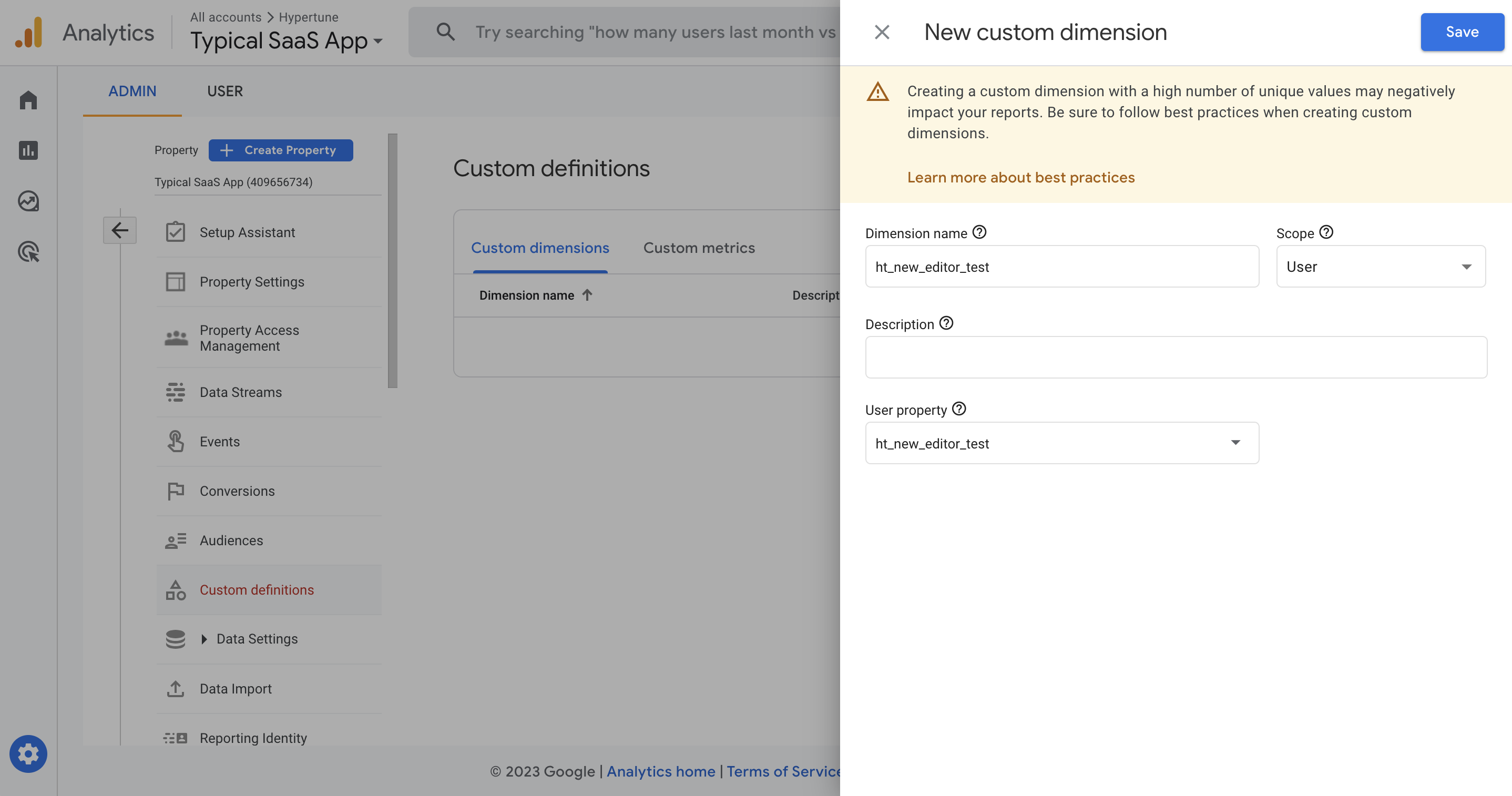1512x796 pixels.
Task: Open the Scope dropdown set to User
Action: [1380, 267]
